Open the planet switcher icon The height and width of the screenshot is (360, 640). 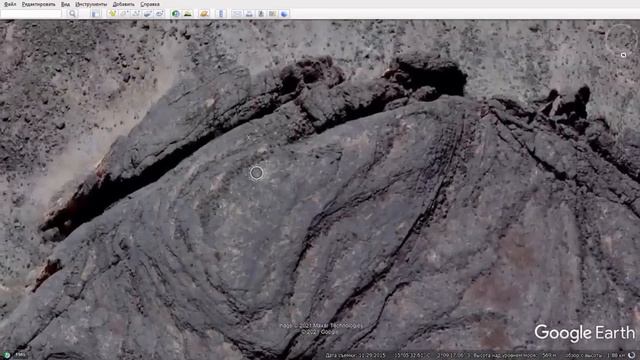click(x=204, y=13)
